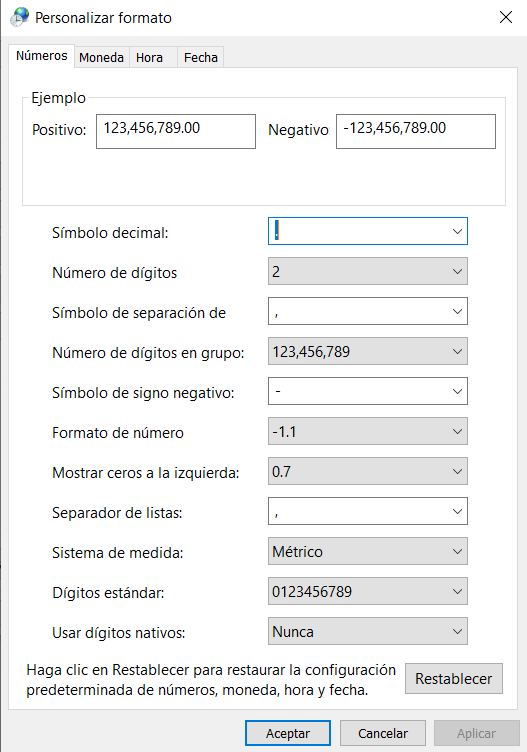This screenshot has width=527, height=752.
Task: Expand the Formato de número dropdown
Action: click(x=368, y=431)
